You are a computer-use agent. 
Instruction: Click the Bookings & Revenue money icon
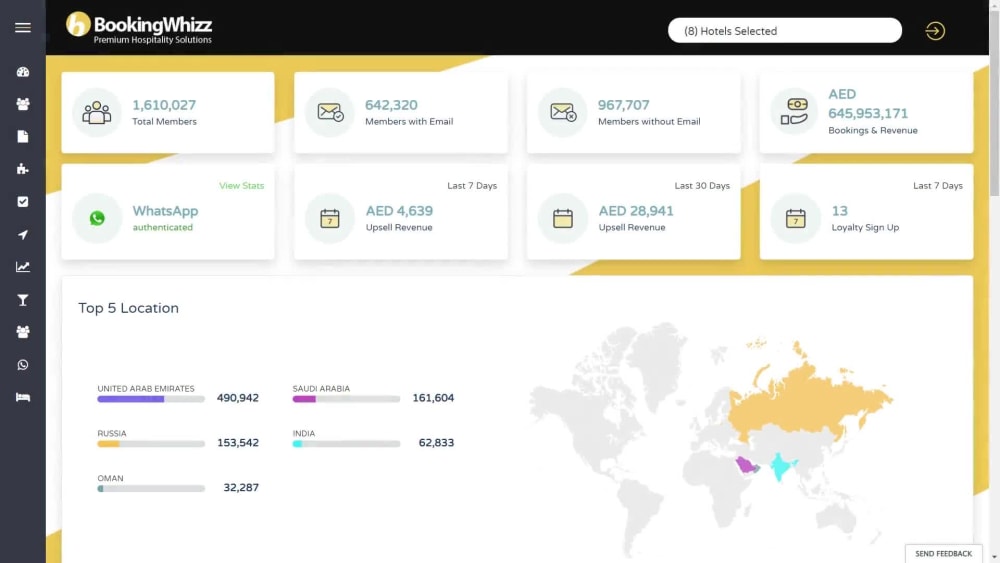coord(795,112)
